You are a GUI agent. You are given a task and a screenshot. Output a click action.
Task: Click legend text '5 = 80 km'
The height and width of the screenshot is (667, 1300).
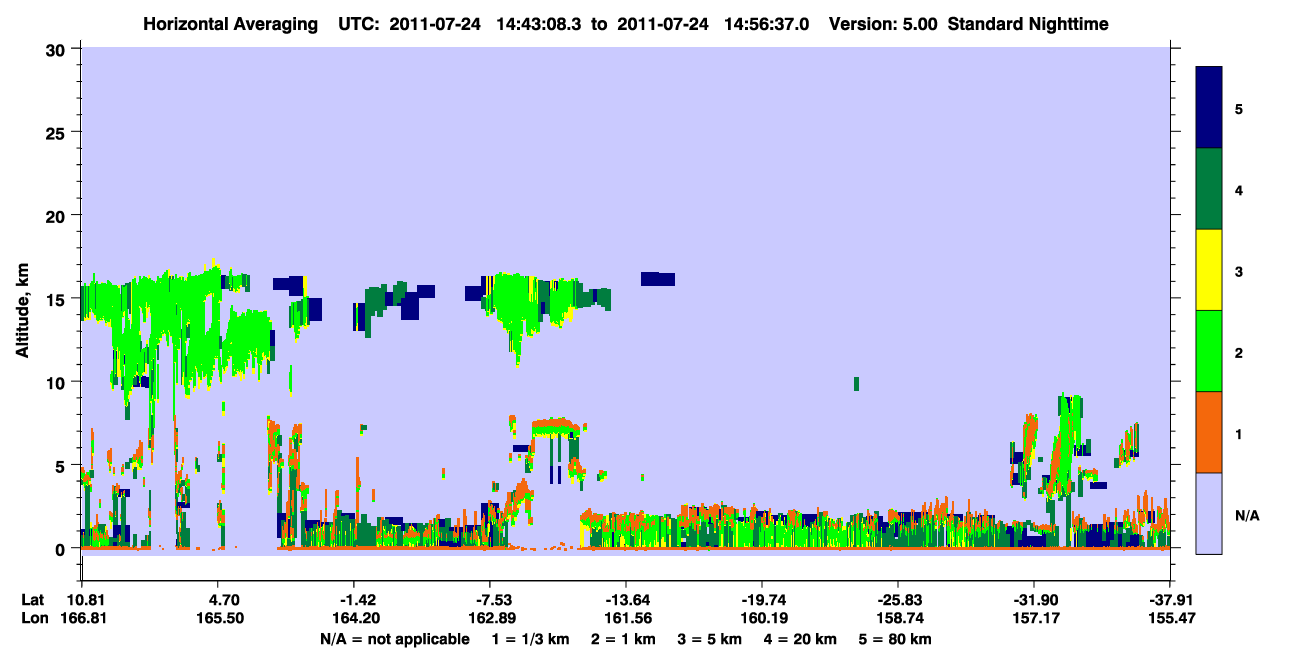[896, 639]
